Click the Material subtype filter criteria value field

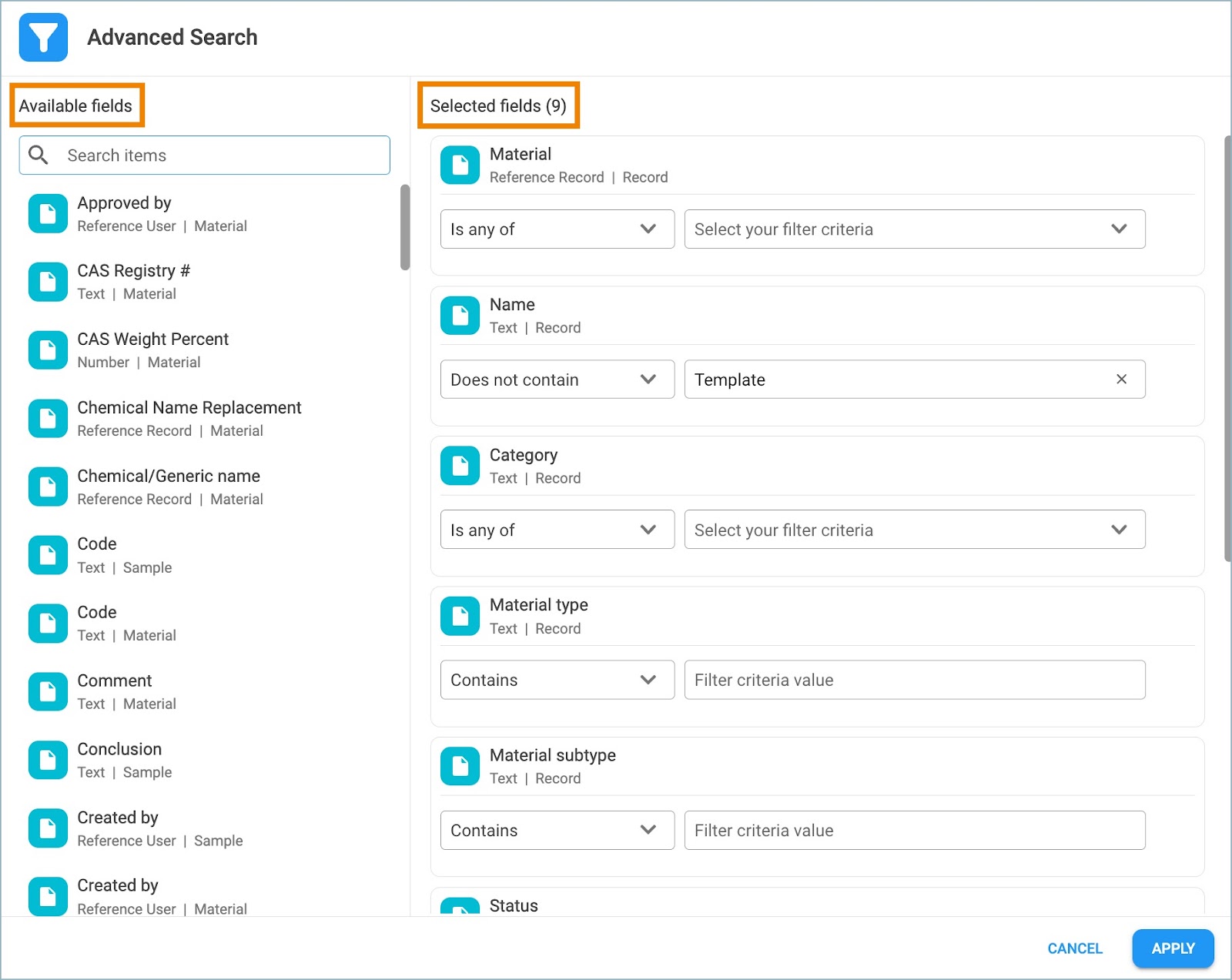pyautogui.click(x=915, y=830)
